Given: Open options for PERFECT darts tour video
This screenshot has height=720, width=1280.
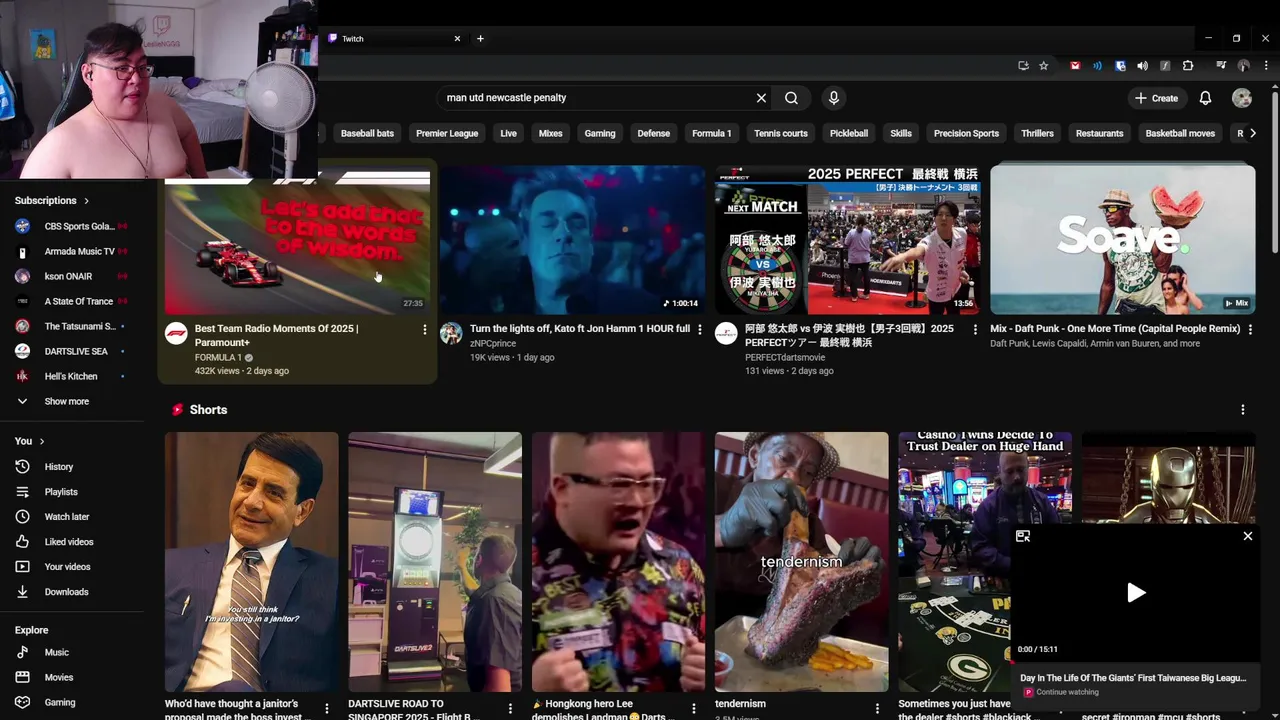Looking at the screenshot, I should [x=975, y=329].
